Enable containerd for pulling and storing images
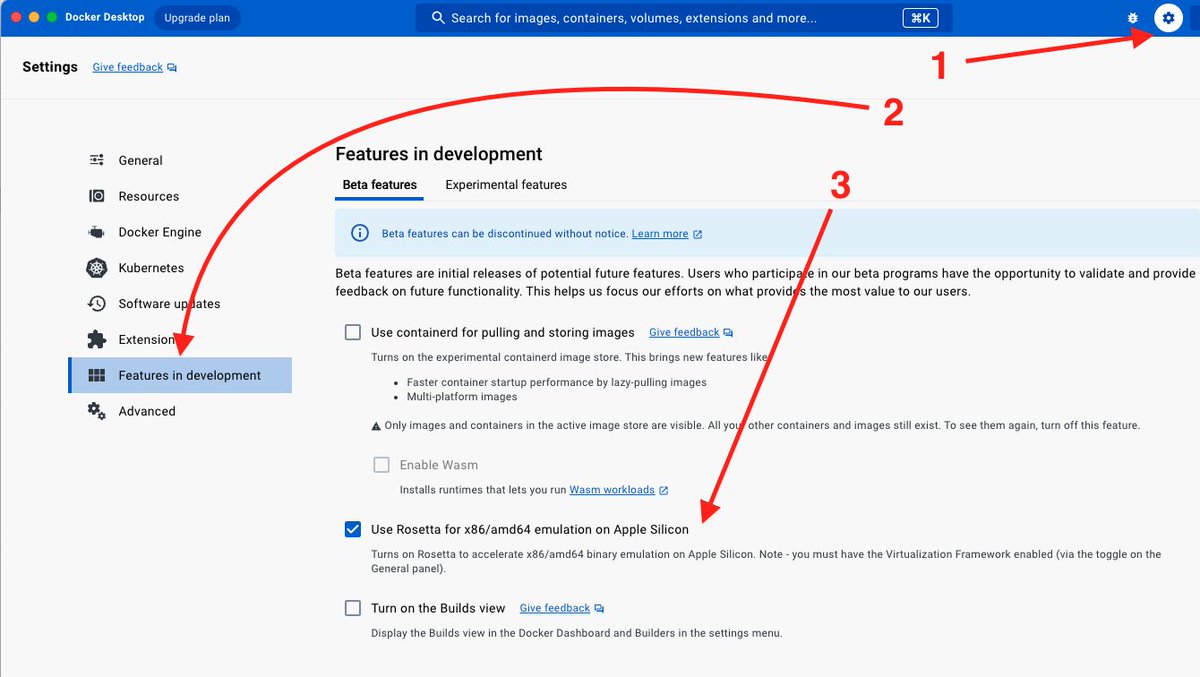 (353, 332)
